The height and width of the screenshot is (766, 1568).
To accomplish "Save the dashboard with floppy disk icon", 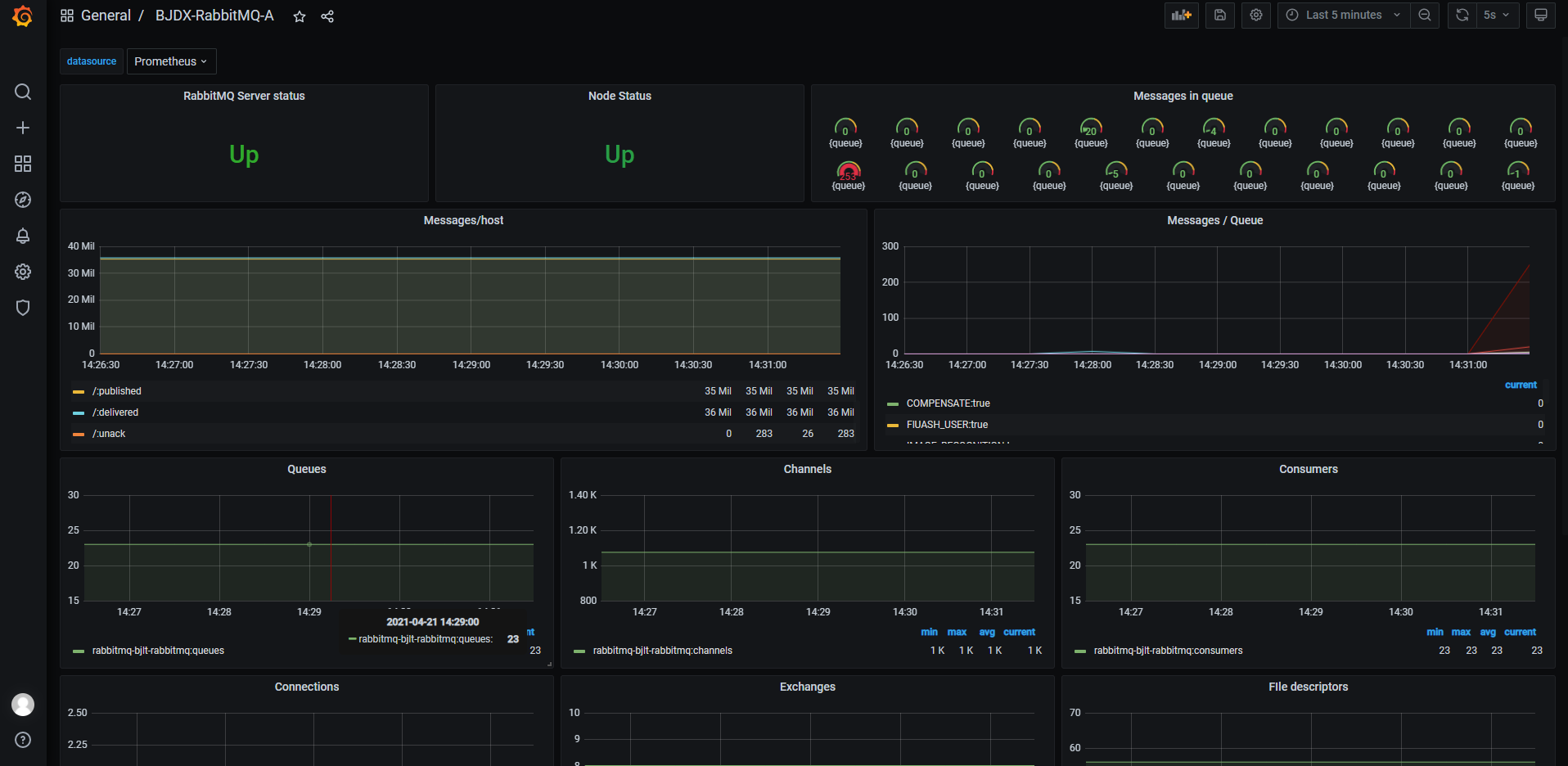I will (x=1219, y=15).
